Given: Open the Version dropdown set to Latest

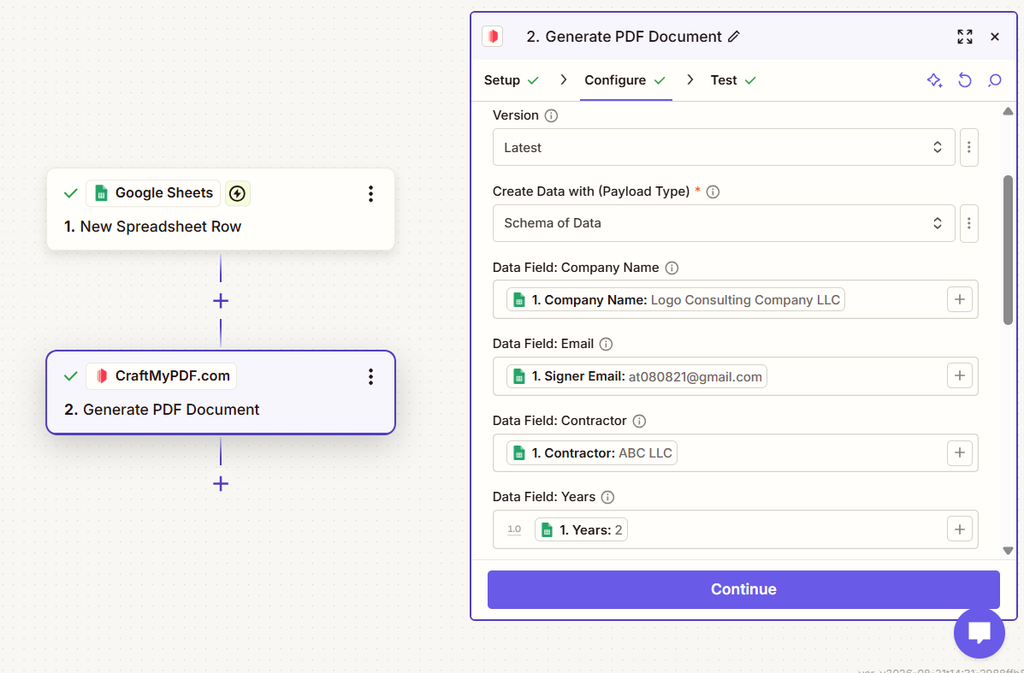Looking at the screenshot, I should (x=724, y=148).
